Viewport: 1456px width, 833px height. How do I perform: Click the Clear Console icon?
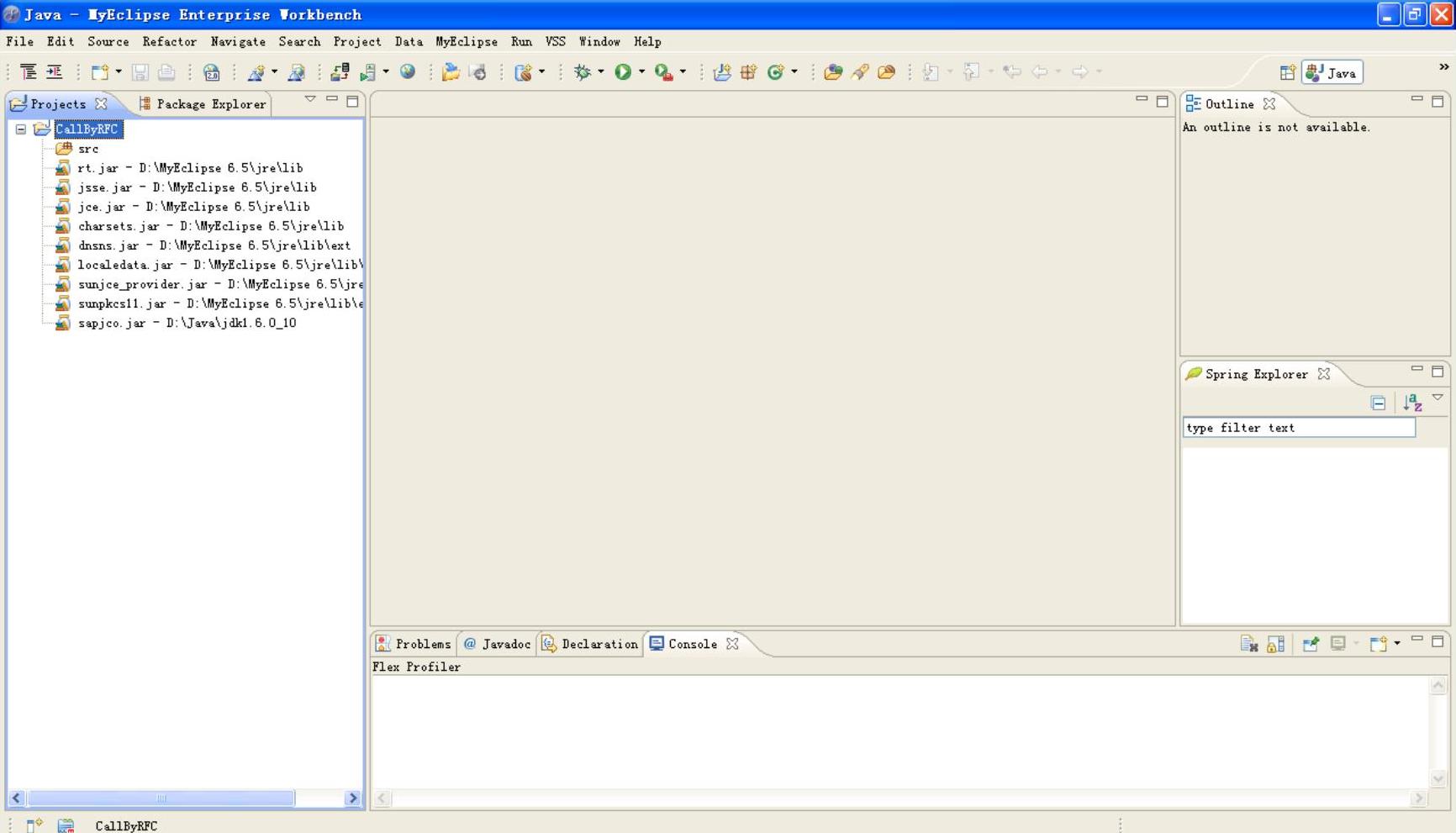coord(1249,644)
